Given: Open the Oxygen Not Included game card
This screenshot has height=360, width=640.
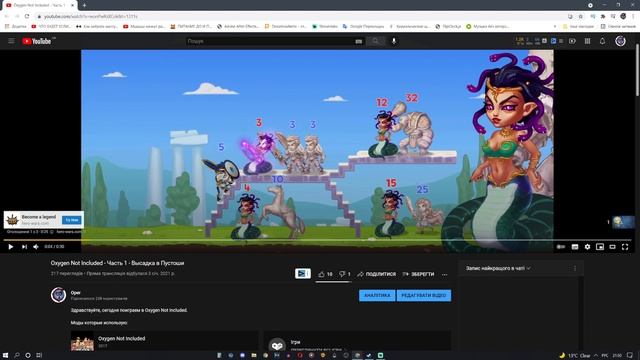Looking at the screenshot, I should point(164,341).
